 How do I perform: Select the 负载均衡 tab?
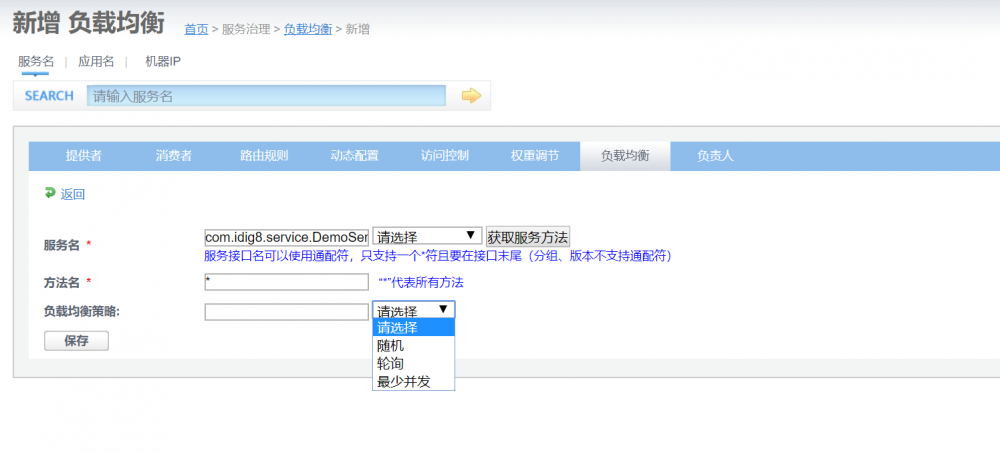pos(625,156)
